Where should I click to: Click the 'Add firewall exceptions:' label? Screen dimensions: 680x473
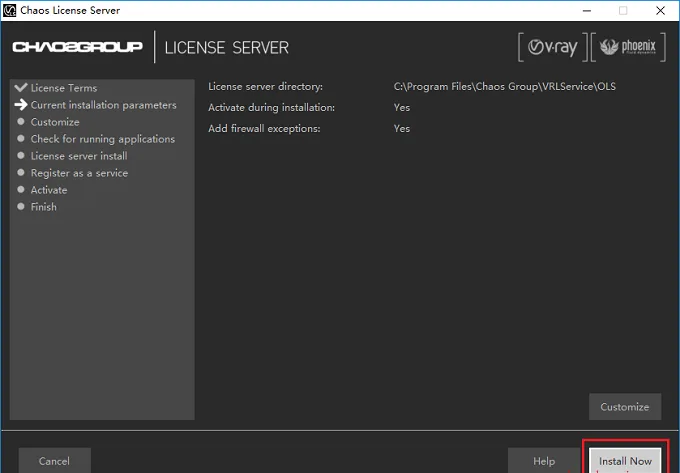point(264,128)
